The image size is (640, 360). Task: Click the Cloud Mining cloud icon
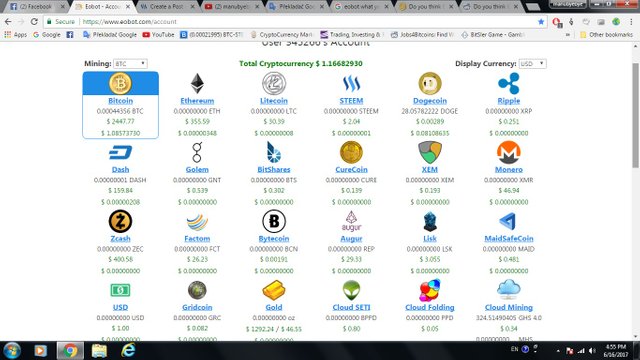tap(509, 289)
